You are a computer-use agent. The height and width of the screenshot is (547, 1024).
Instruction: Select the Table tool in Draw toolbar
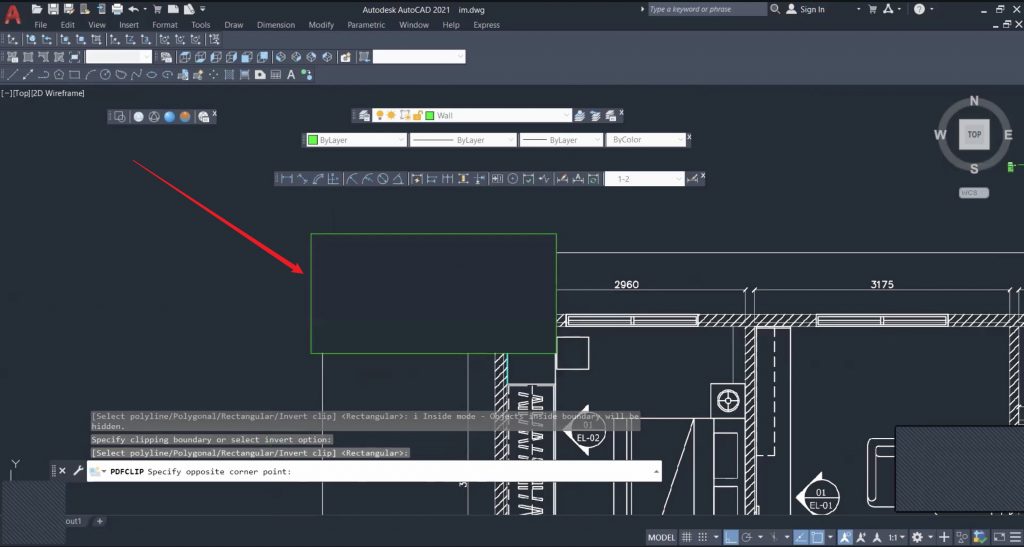tap(276, 74)
